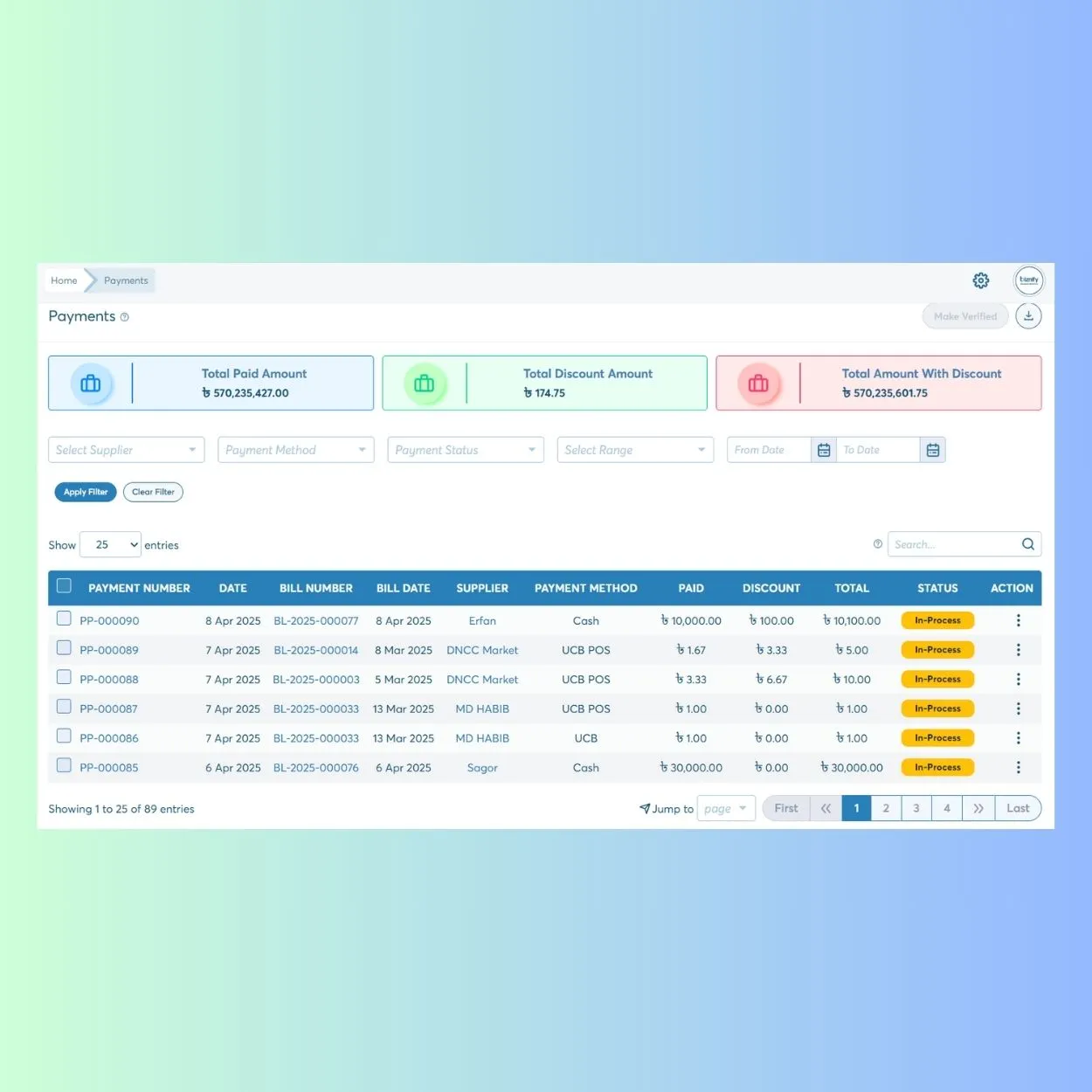The width and height of the screenshot is (1092, 1092).
Task: Click the download/export icon near Make Verified
Action: (x=1028, y=315)
